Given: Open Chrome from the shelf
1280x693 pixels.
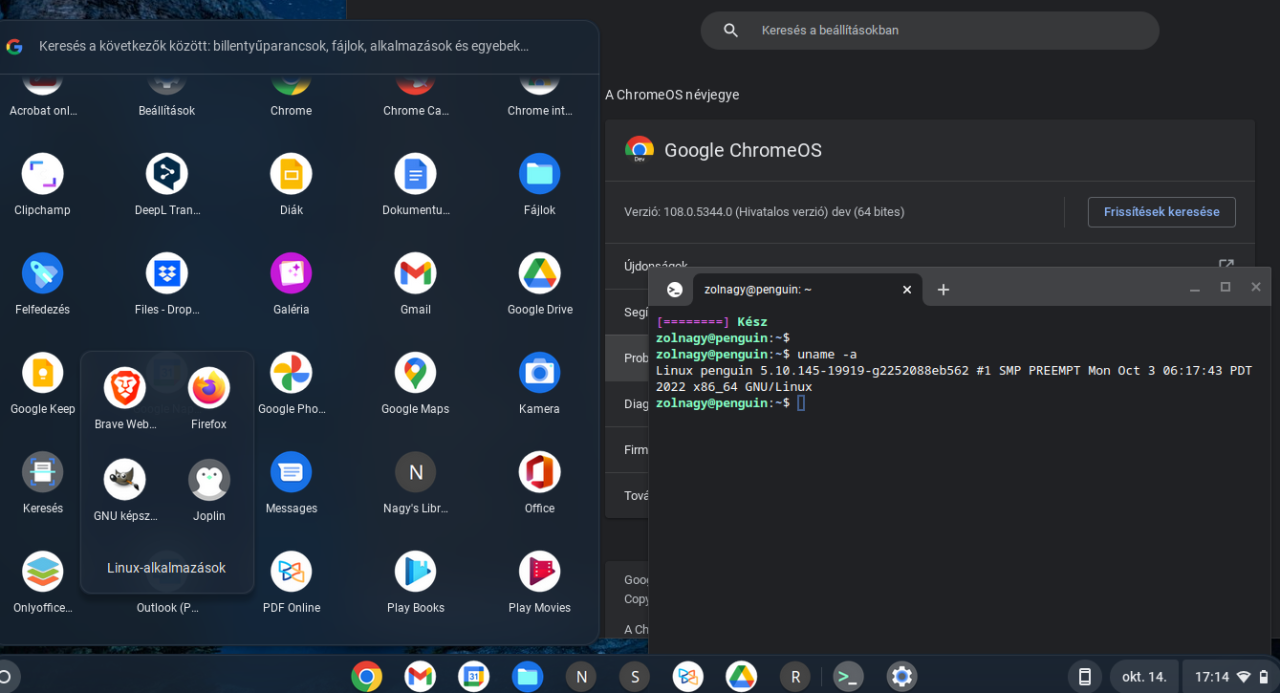Looking at the screenshot, I should [x=367, y=677].
